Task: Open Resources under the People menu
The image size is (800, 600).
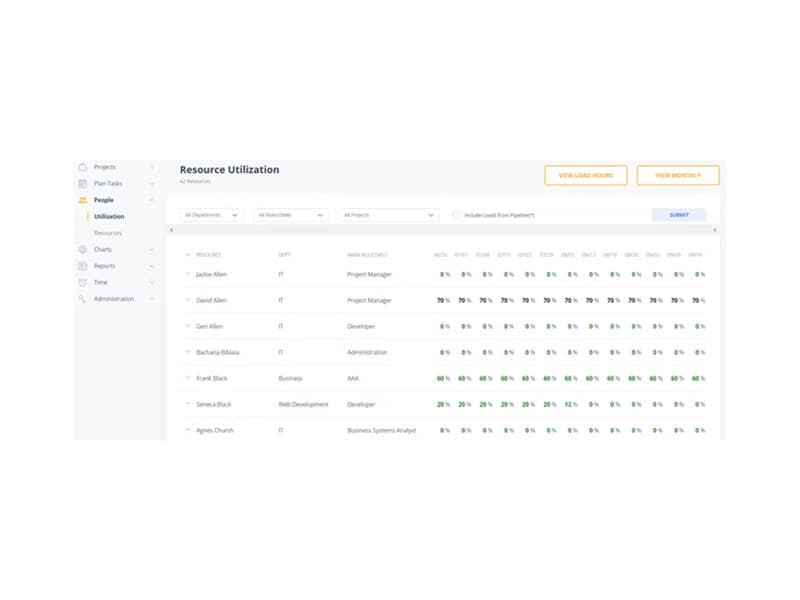Action: (x=108, y=233)
